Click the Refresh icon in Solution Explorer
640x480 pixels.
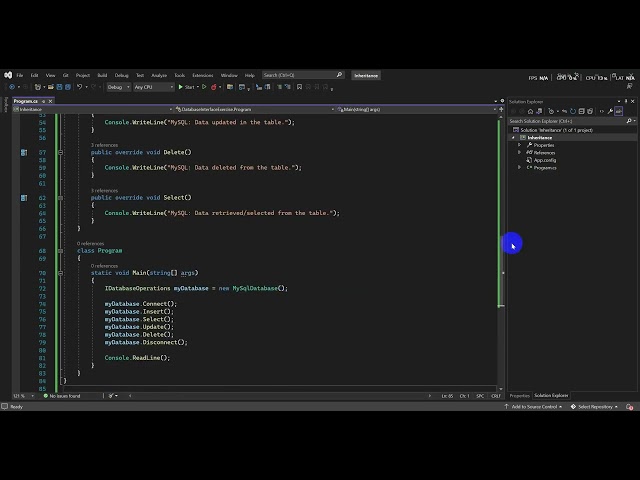click(x=573, y=111)
